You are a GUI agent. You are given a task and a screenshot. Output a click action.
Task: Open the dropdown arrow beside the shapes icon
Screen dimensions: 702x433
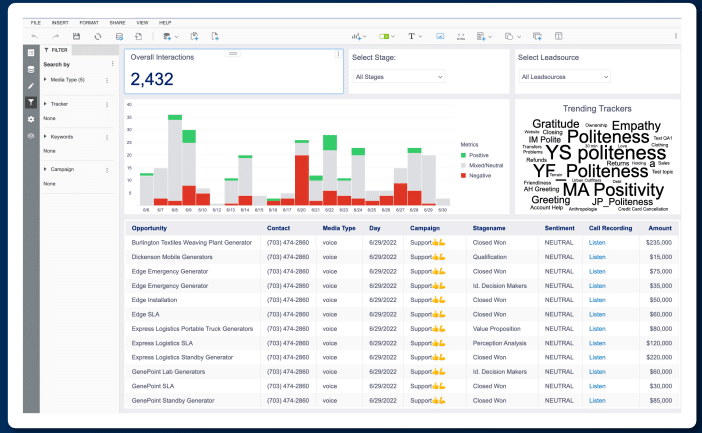[519, 37]
